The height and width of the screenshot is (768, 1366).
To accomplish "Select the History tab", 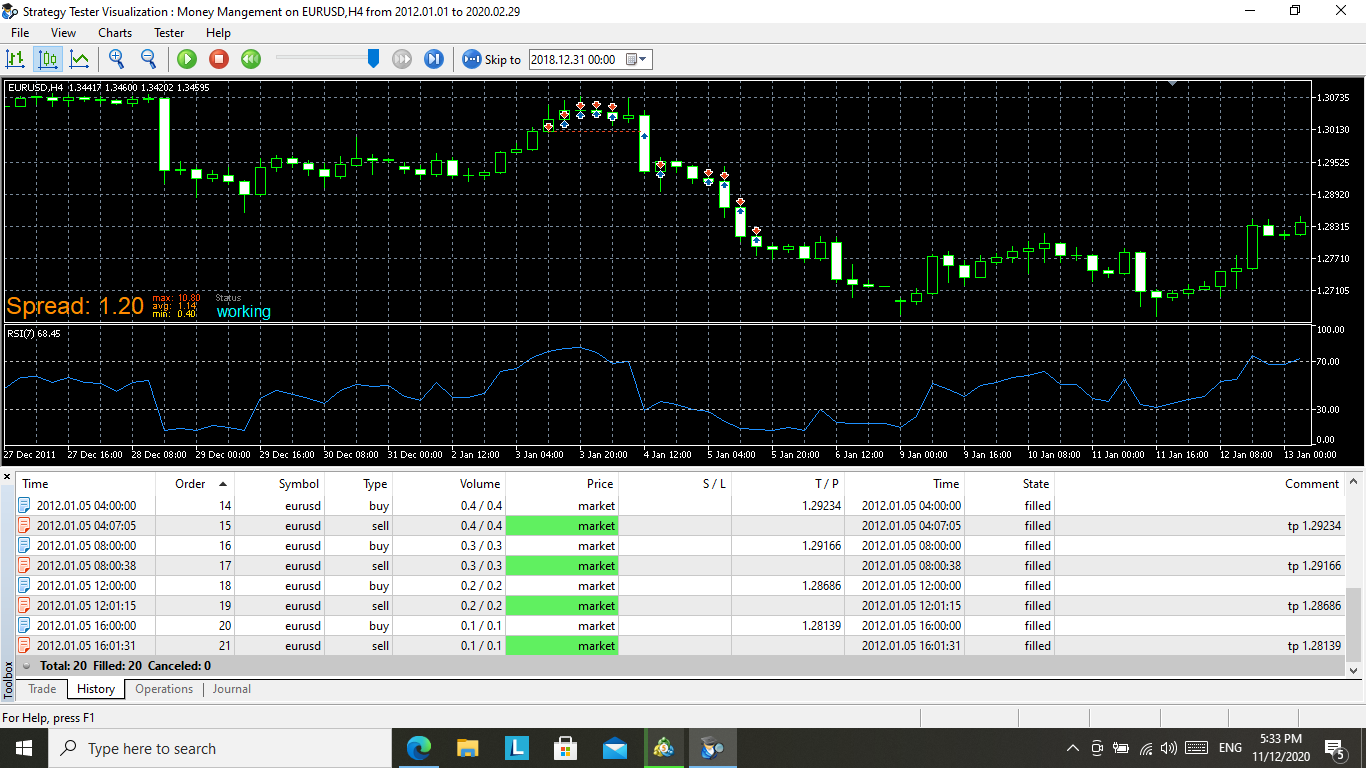I will coord(96,689).
